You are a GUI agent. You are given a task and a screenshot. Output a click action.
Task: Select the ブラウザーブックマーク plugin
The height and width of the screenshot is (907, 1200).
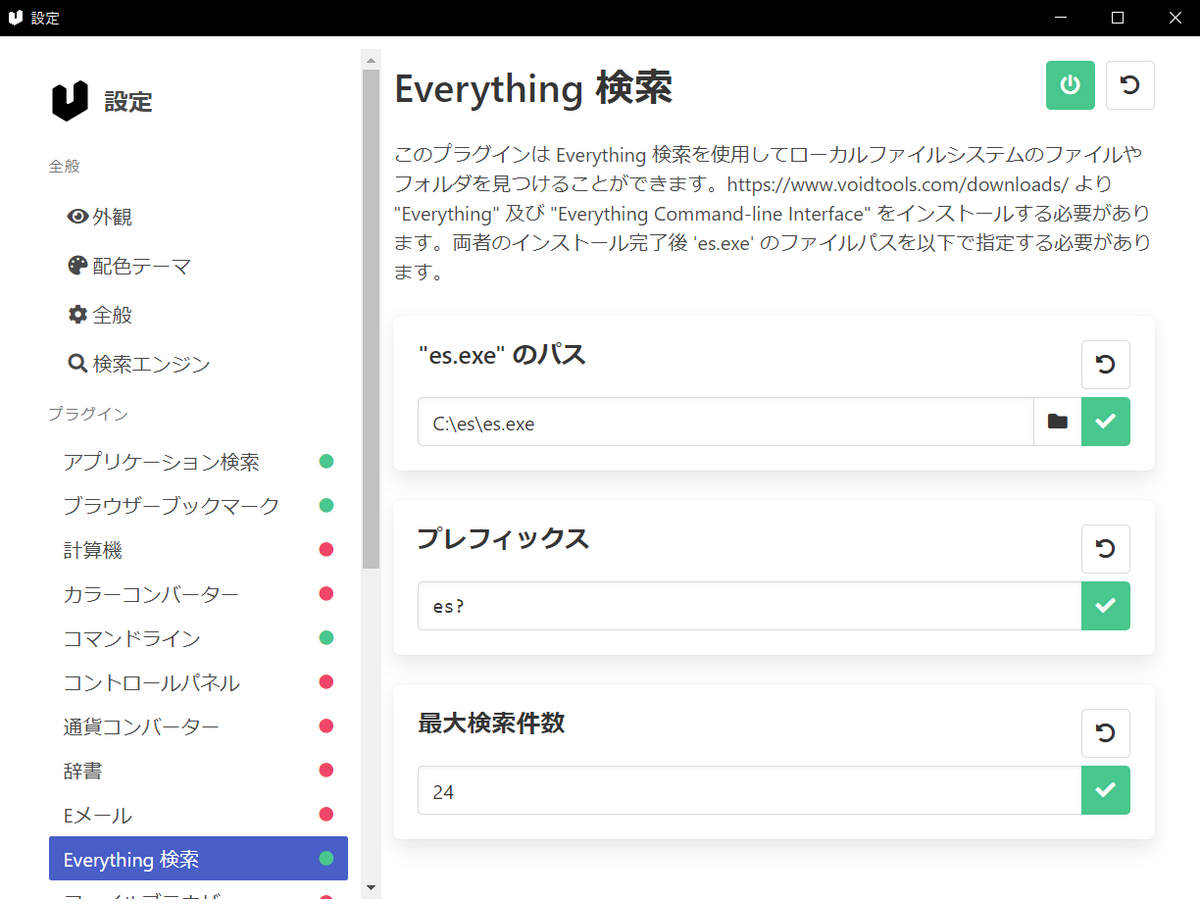pyautogui.click(x=198, y=506)
